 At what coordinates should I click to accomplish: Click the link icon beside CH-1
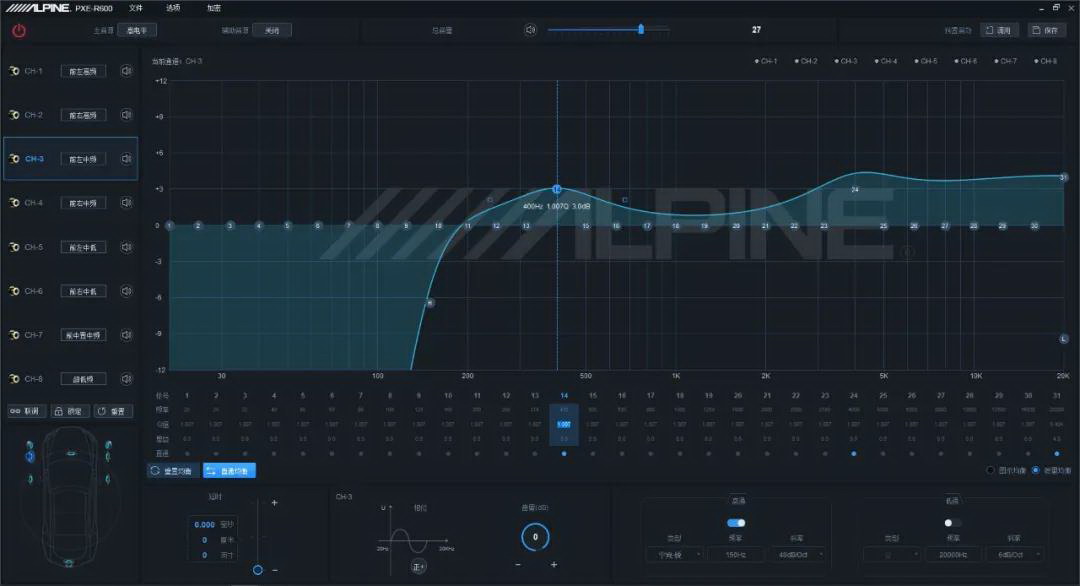(x=14, y=71)
